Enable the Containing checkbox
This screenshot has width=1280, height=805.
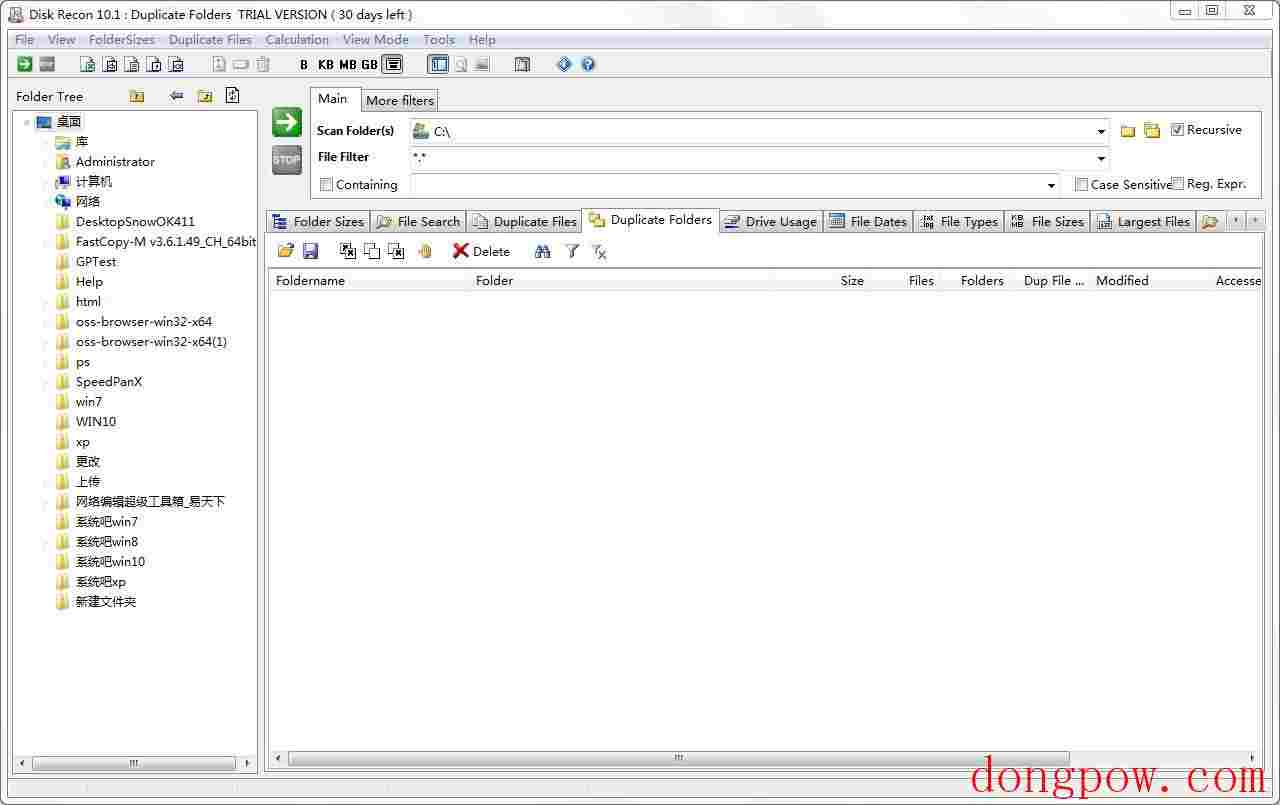click(x=326, y=185)
